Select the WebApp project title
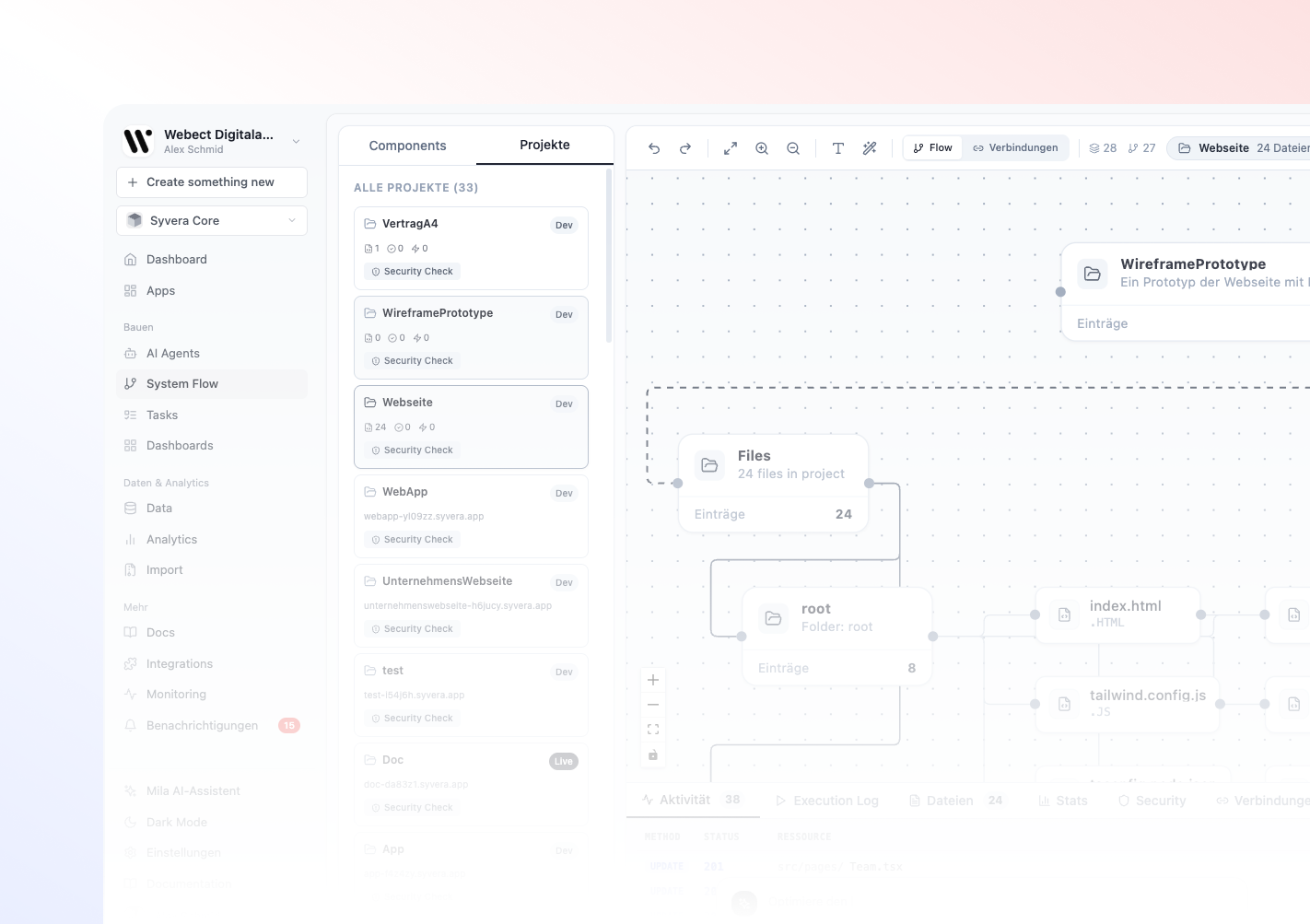The width and height of the screenshot is (1310, 924). coord(404,492)
